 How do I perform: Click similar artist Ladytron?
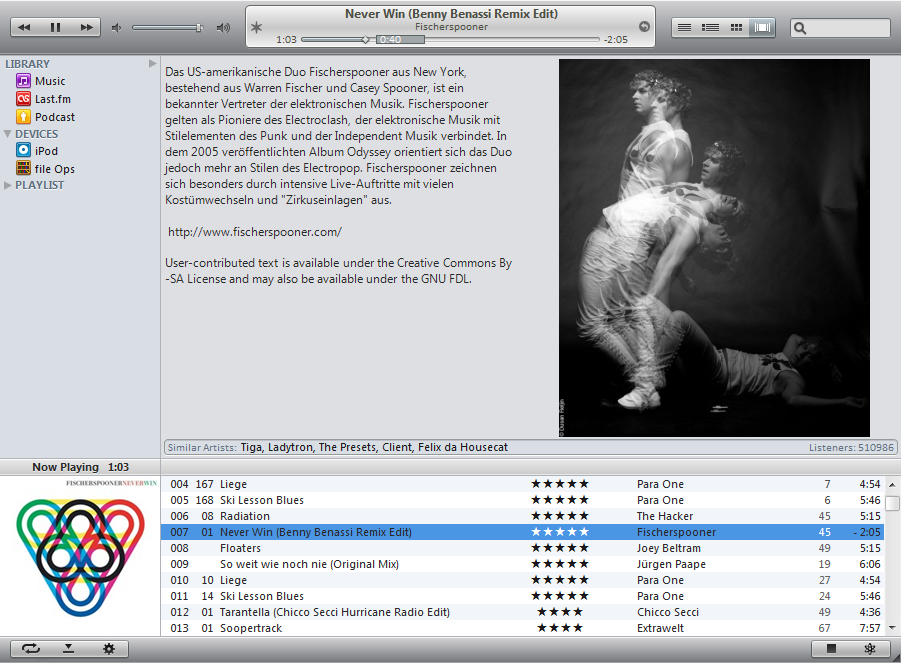pos(290,447)
